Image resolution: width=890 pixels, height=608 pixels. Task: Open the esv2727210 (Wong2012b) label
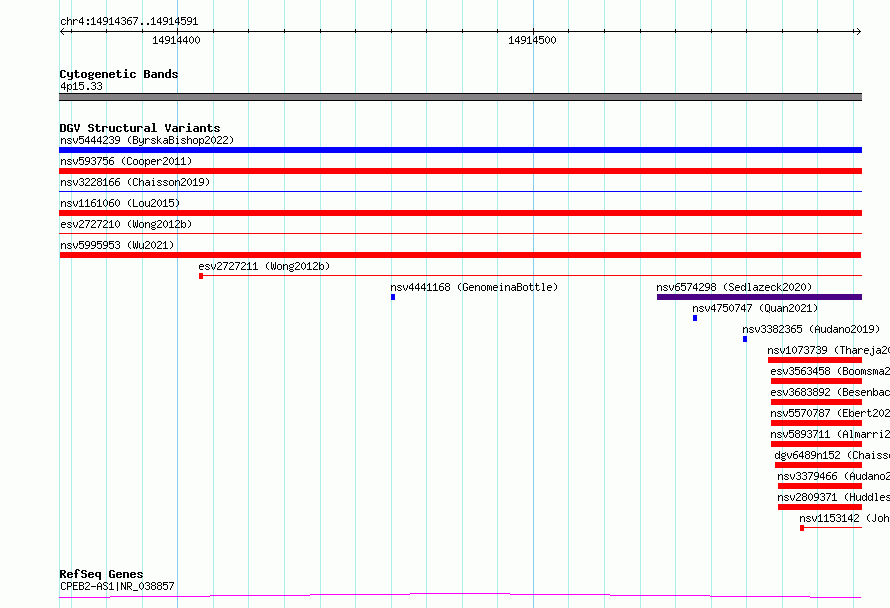tap(126, 224)
